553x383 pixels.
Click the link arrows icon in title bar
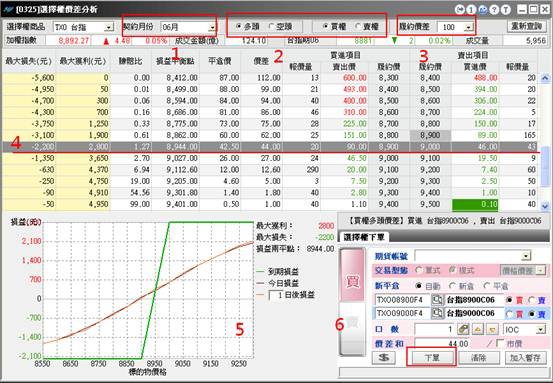460,10
